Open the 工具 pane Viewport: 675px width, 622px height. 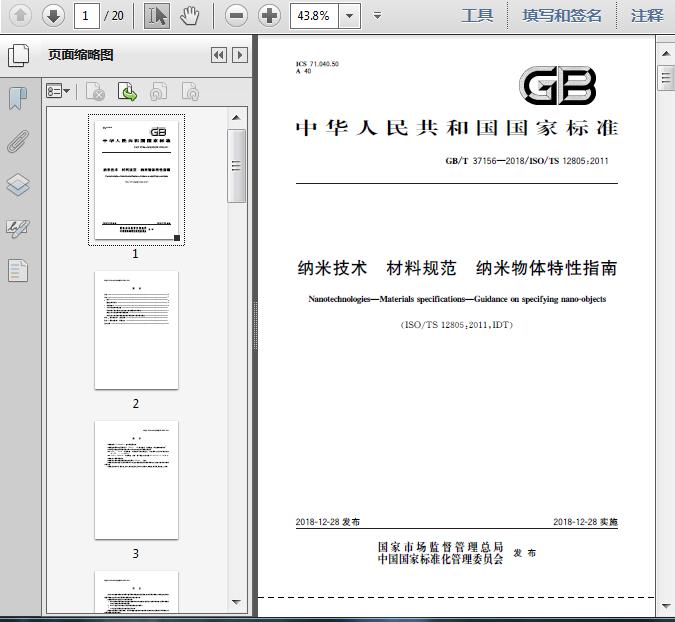(x=477, y=15)
